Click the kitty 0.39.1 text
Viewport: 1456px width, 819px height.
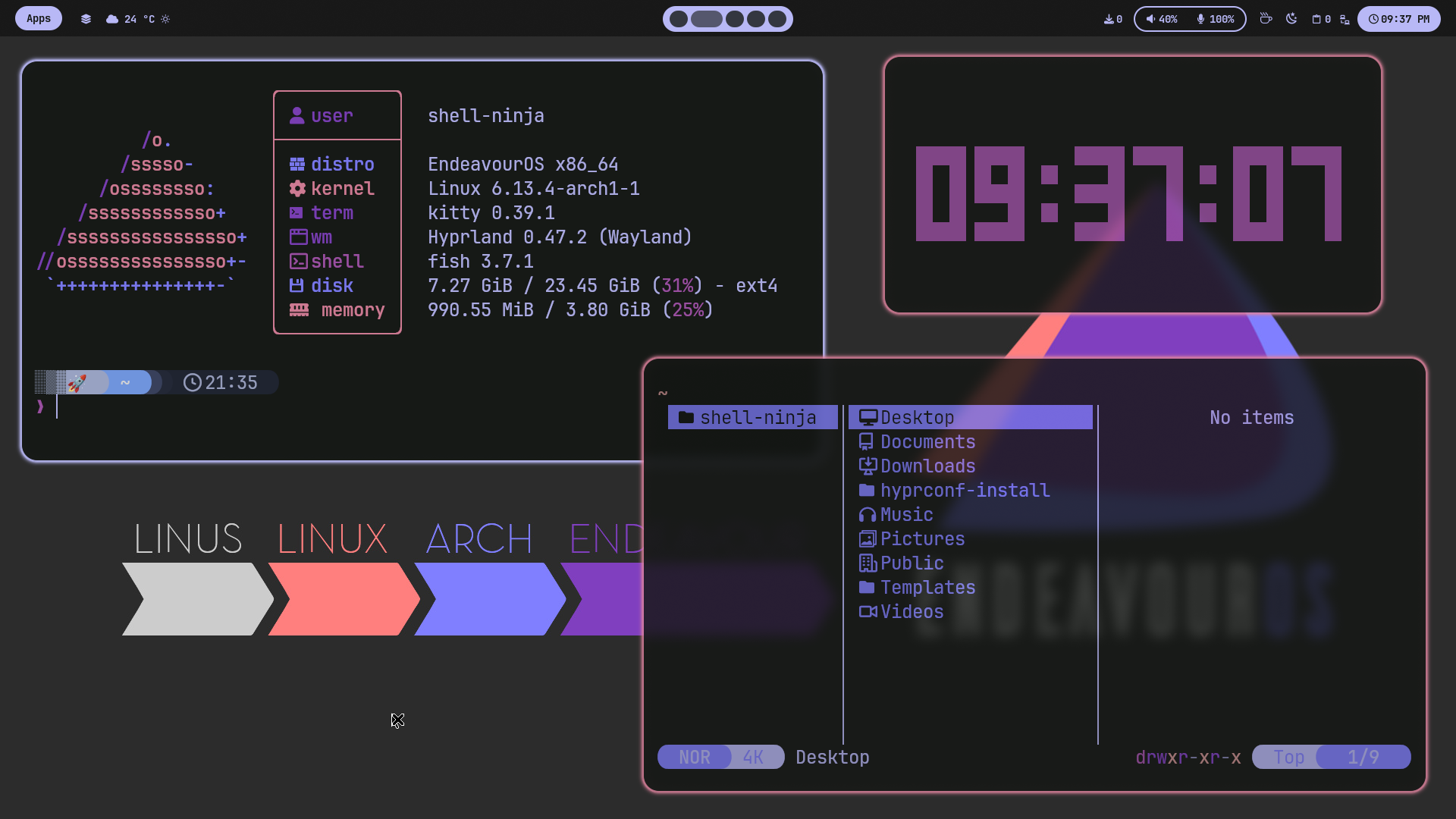(x=491, y=213)
